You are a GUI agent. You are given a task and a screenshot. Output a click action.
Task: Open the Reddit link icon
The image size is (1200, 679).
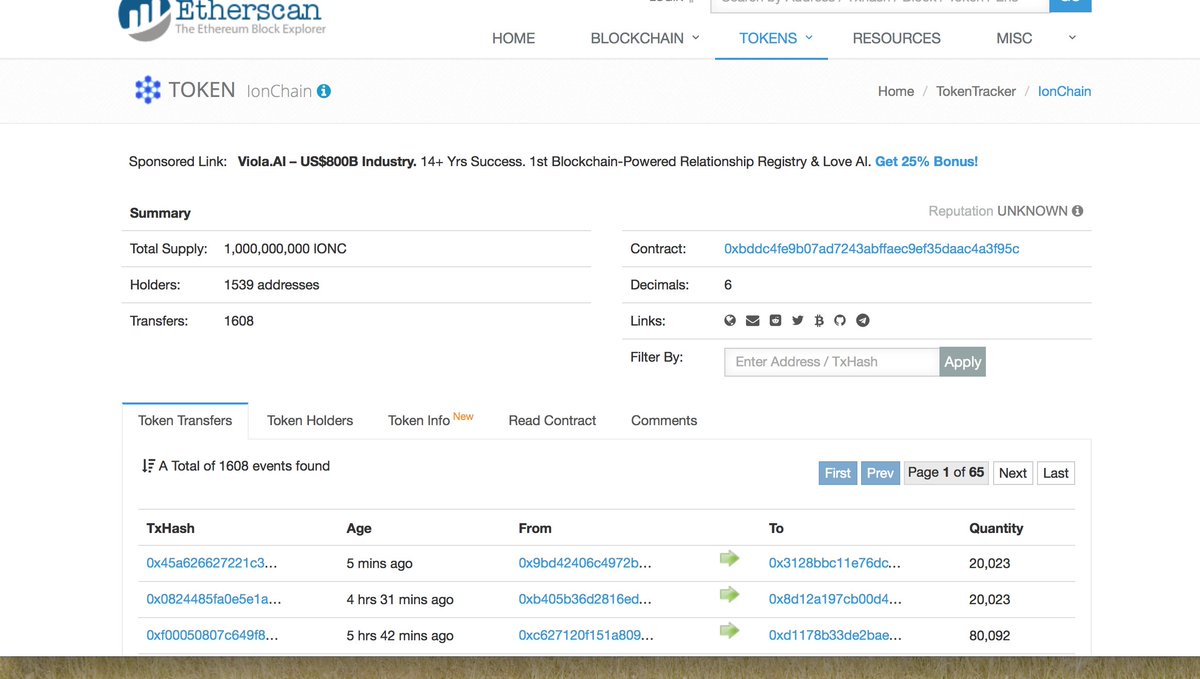pos(775,321)
